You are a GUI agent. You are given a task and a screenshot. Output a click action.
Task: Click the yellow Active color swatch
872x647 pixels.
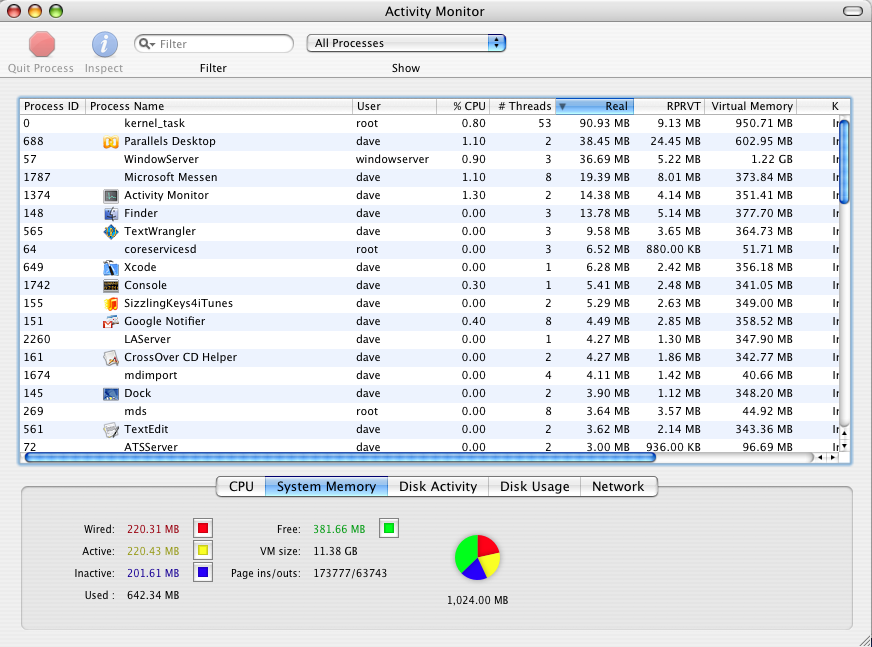click(x=203, y=550)
